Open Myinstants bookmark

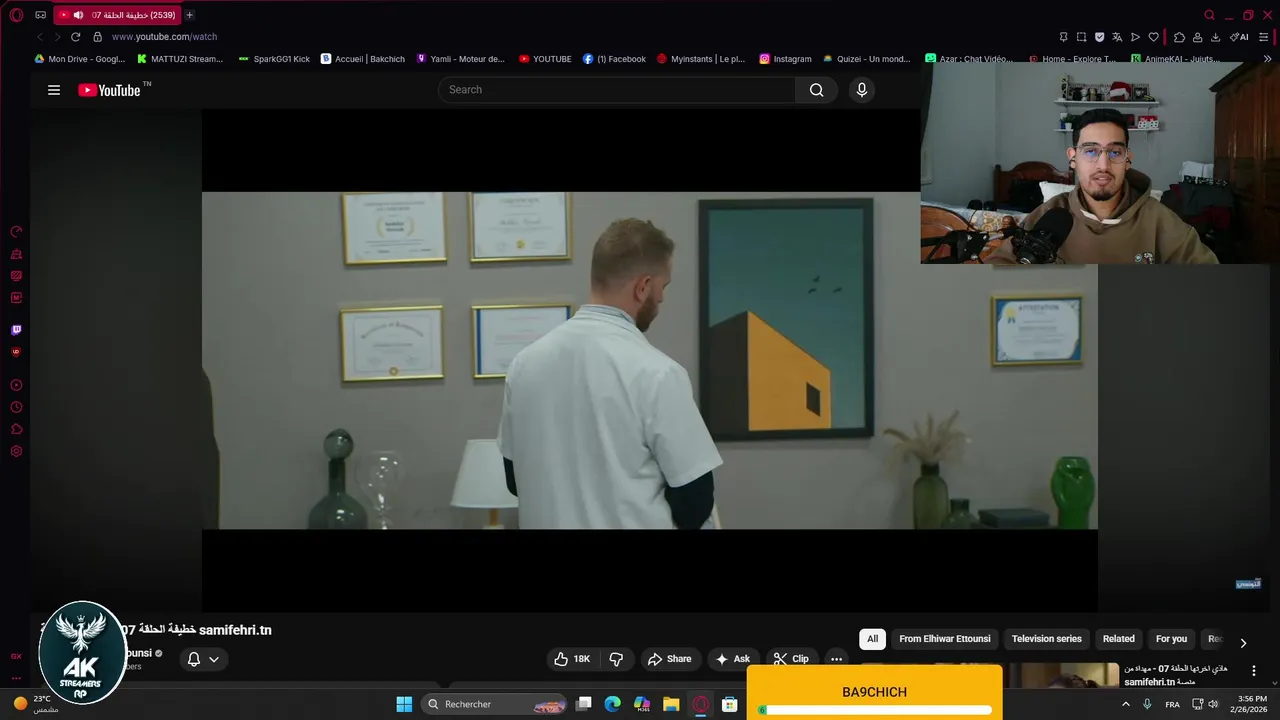(700, 59)
